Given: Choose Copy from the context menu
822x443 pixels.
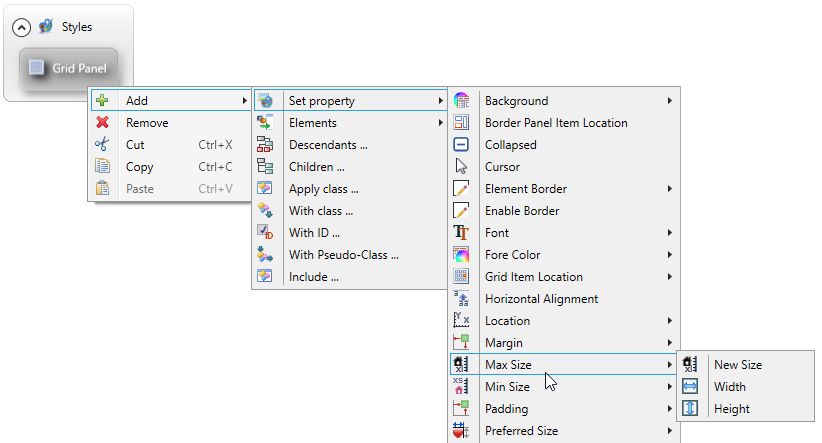Looking at the screenshot, I should pyautogui.click(x=140, y=167).
